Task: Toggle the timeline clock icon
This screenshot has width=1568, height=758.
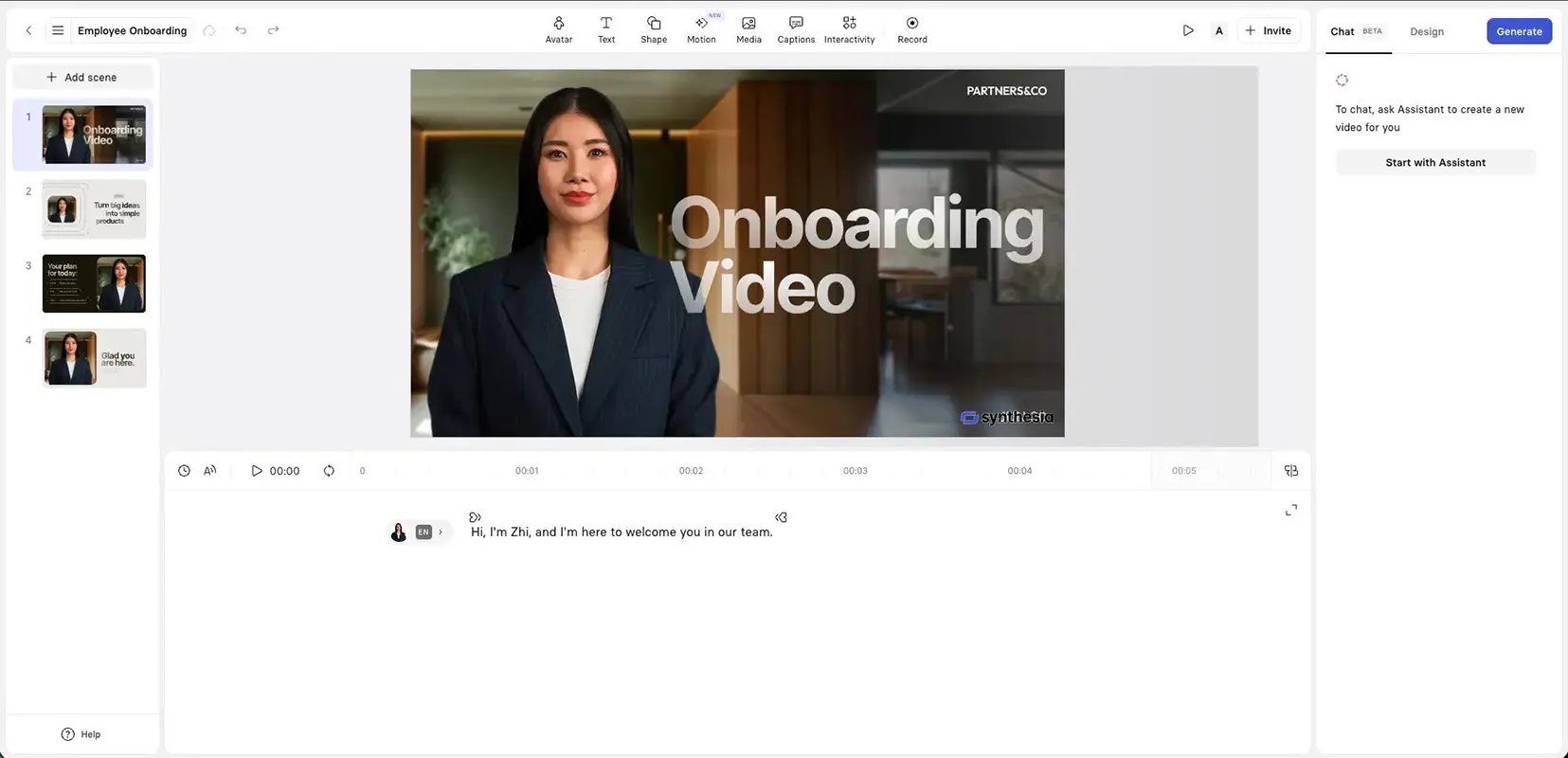Action: point(184,471)
